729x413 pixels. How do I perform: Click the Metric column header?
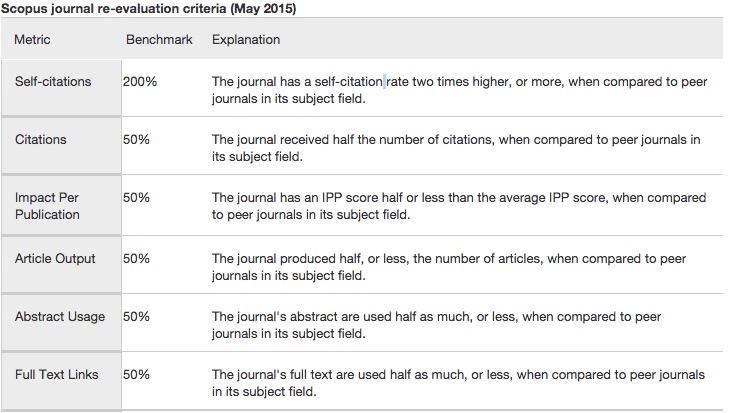pyautogui.click(x=32, y=40)
